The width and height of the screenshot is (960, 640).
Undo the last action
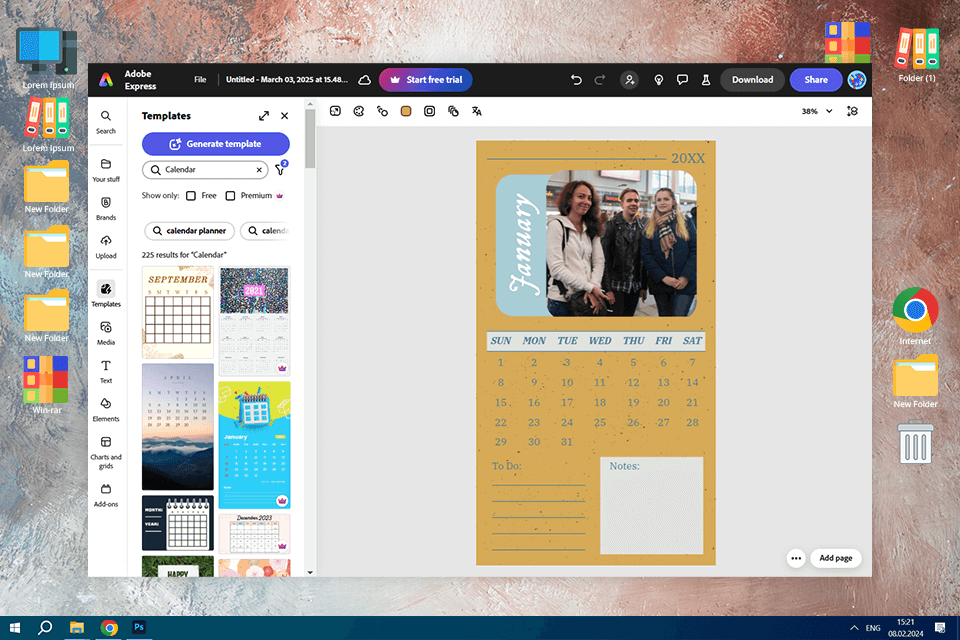point(576,80)
